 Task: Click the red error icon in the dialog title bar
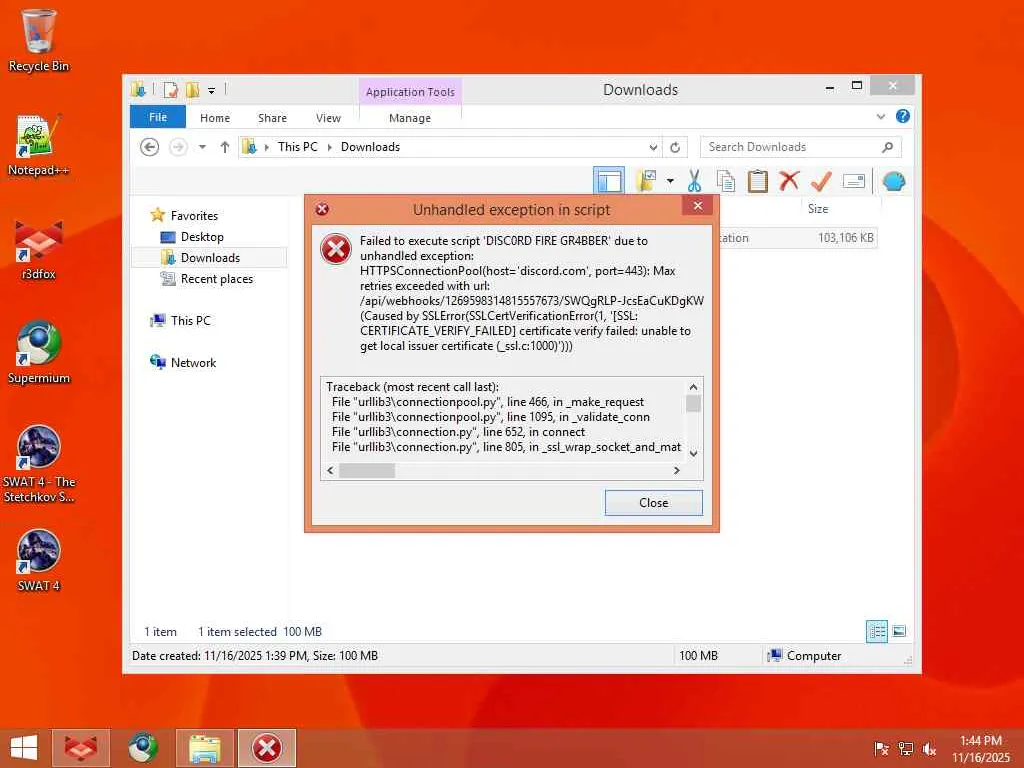[x=322, y=209]
